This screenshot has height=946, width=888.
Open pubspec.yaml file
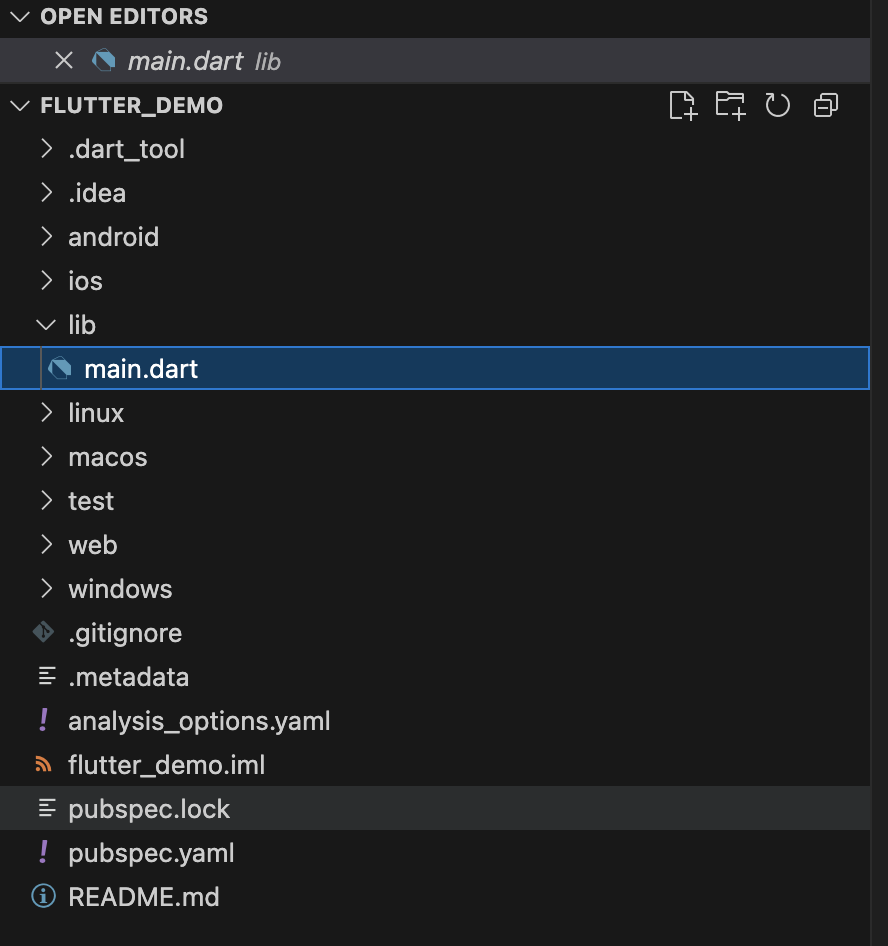[x=151, y=853]
